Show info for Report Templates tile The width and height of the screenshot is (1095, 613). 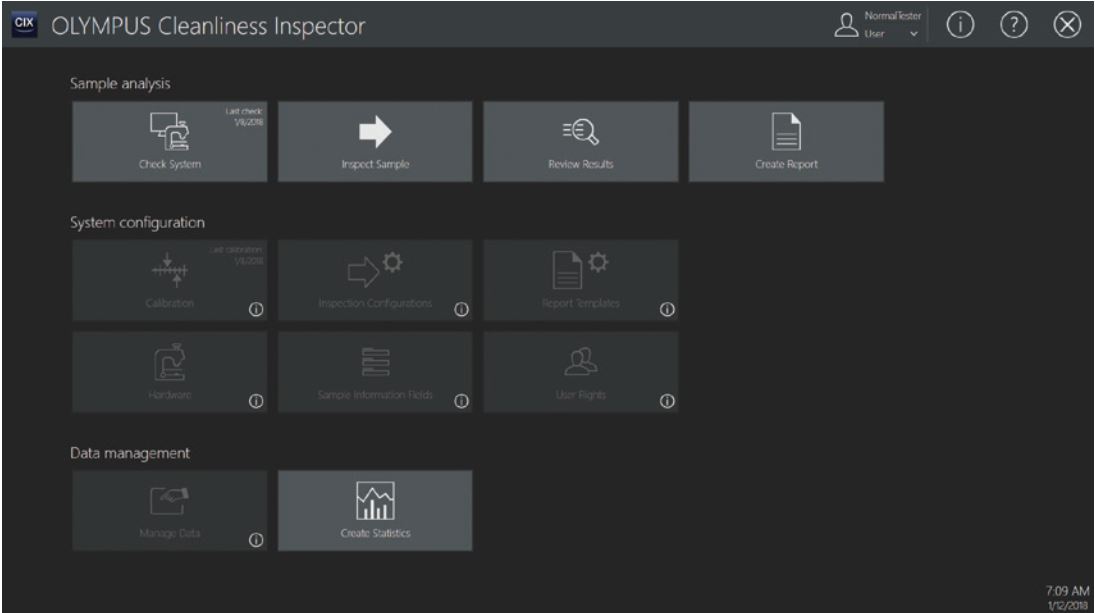(667, 309)
